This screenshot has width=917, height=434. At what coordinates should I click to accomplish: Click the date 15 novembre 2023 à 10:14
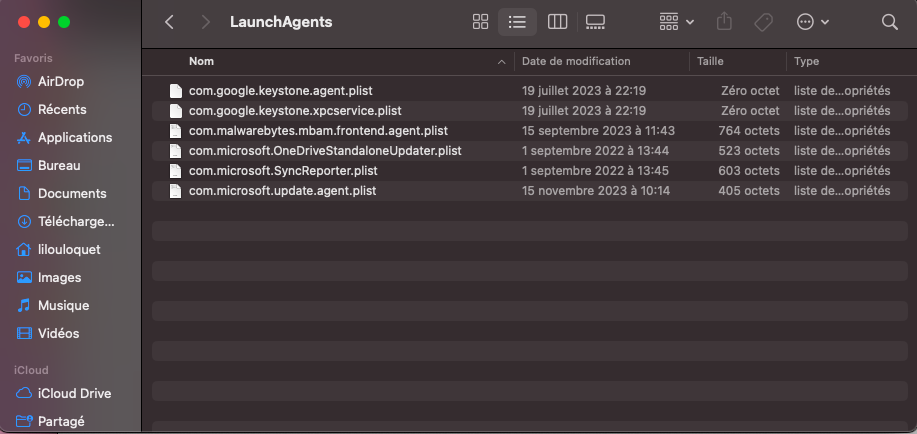(596, 191)
